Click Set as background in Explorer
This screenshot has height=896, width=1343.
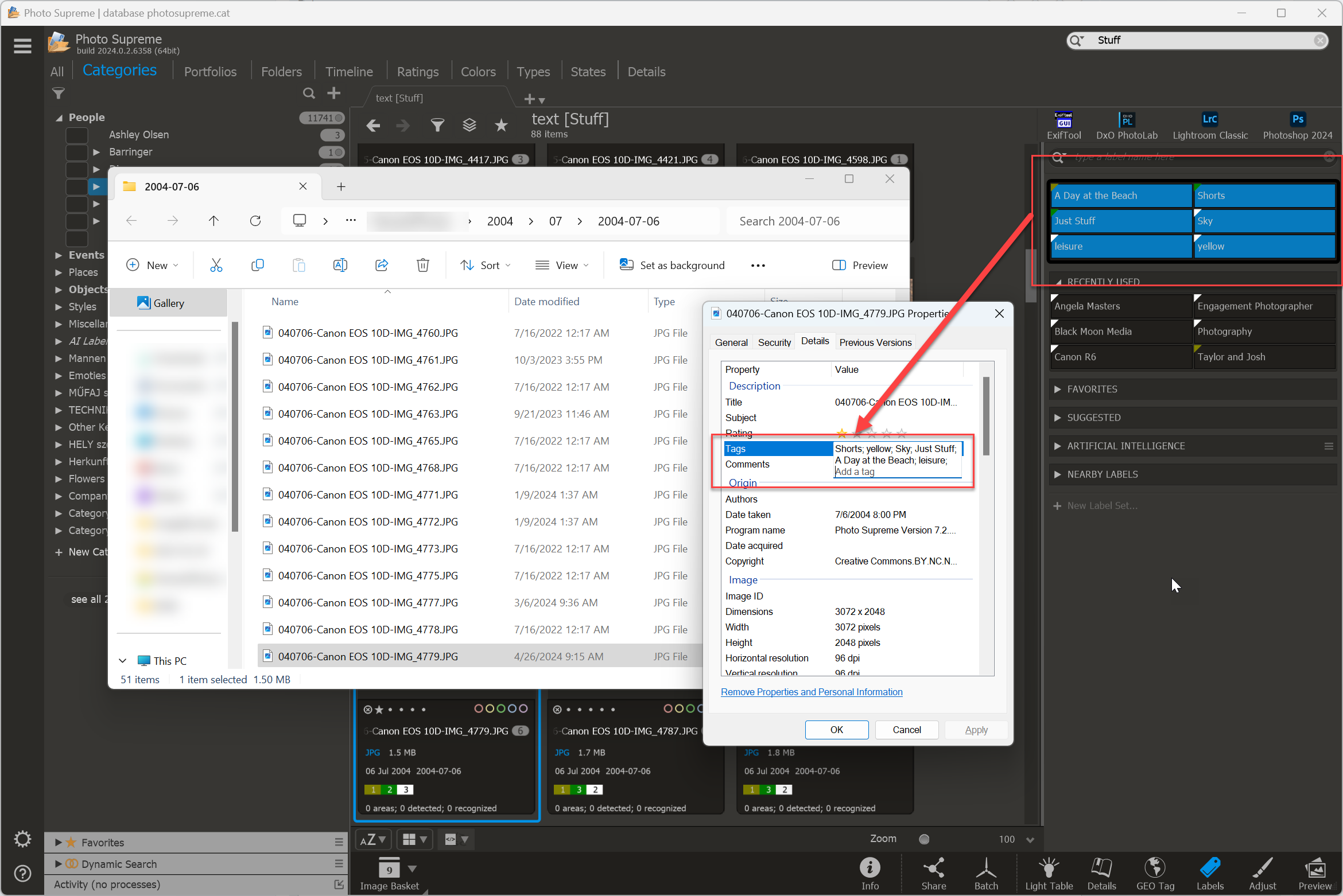coord(673,265)
